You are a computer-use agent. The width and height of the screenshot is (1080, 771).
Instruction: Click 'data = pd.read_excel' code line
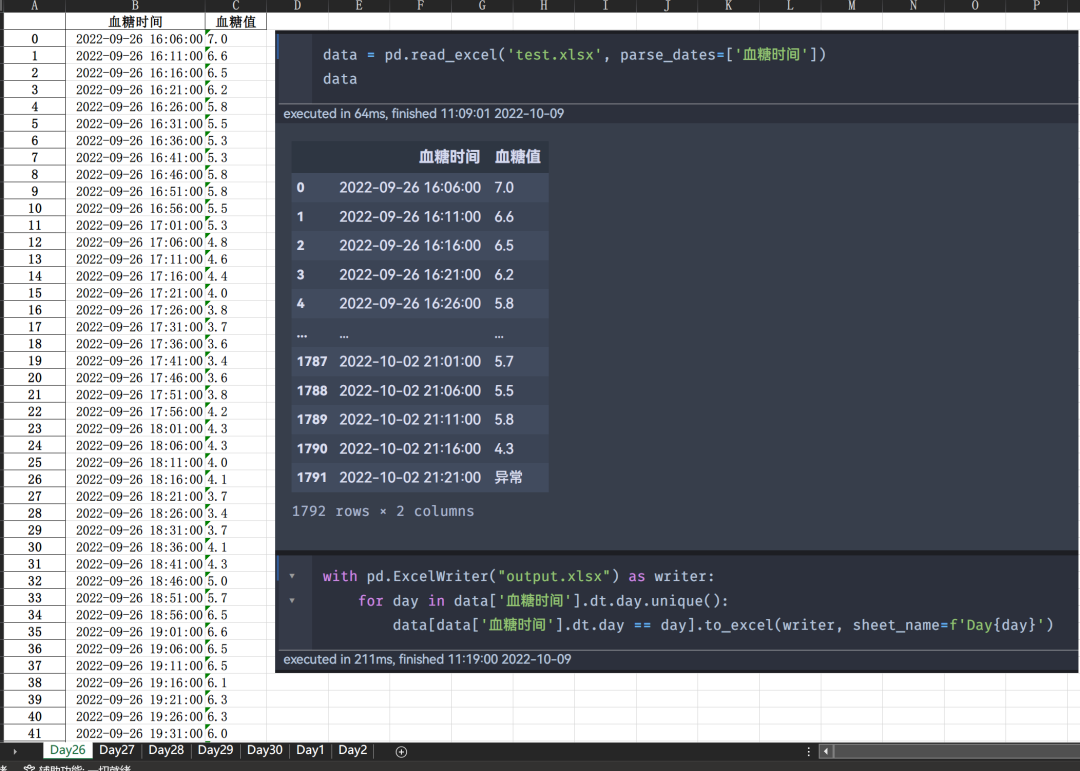coord(574,54)
